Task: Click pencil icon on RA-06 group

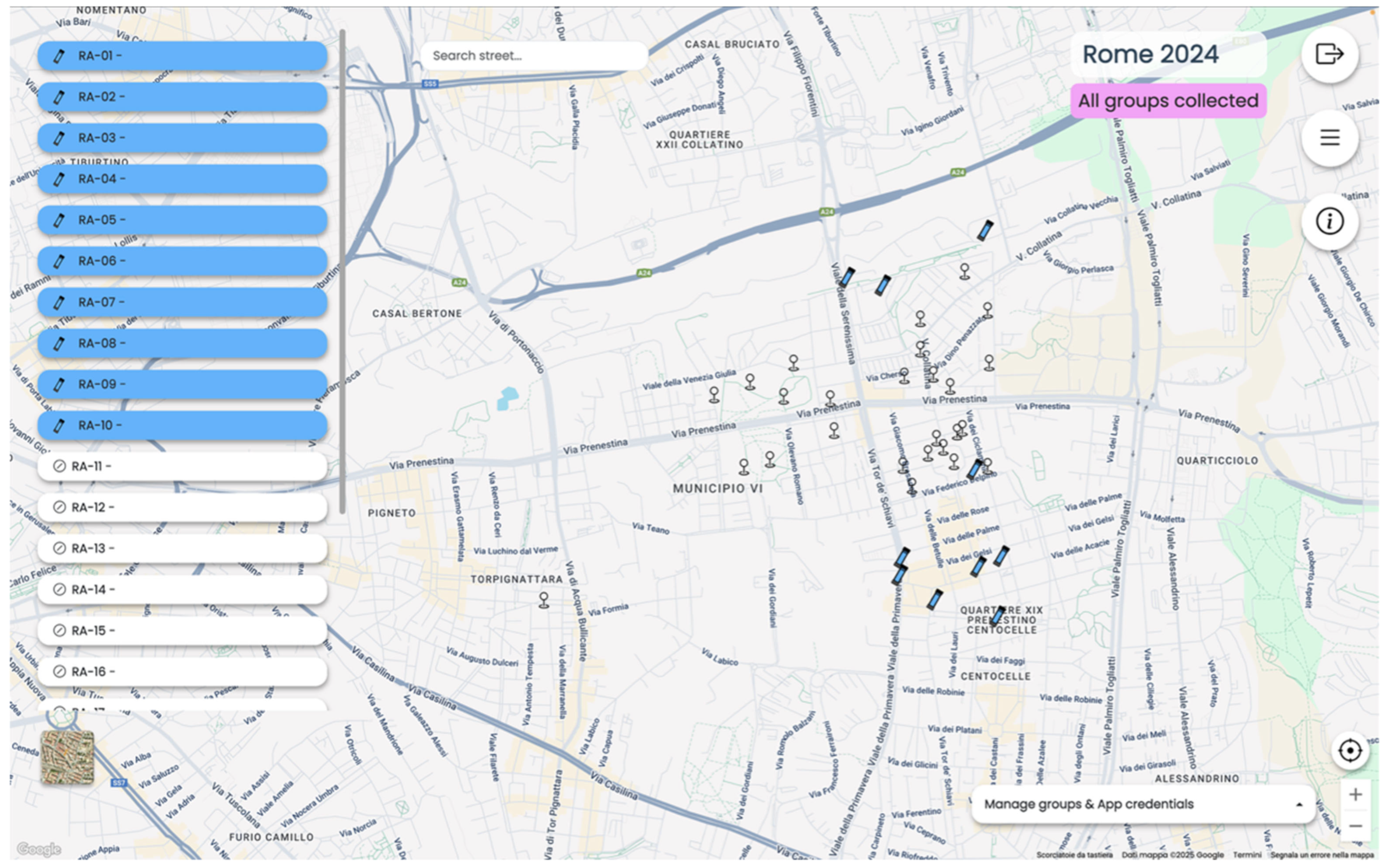Action: pyautogui.click(x=59, y=261)
